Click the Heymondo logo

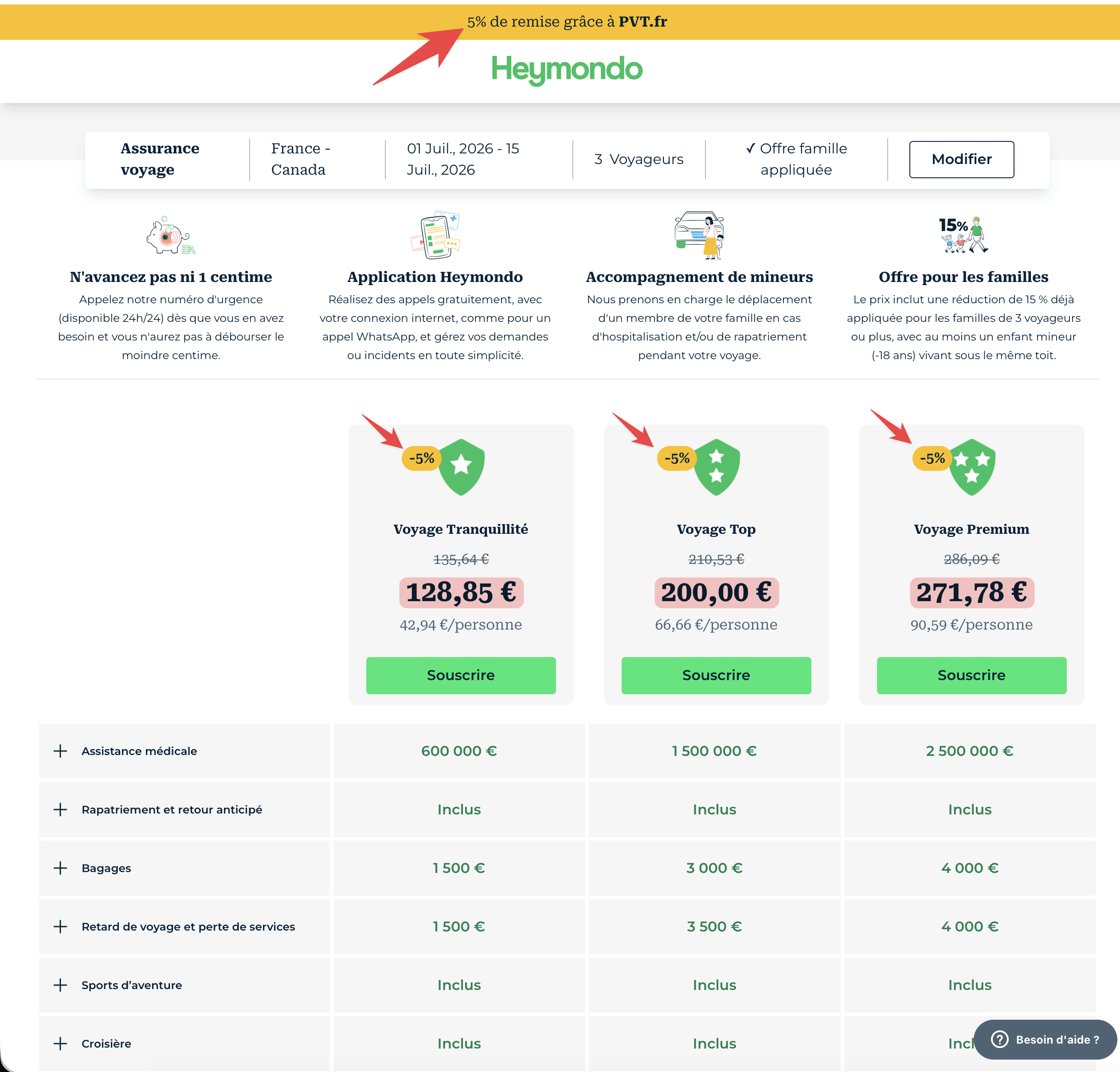pos(567,69)
